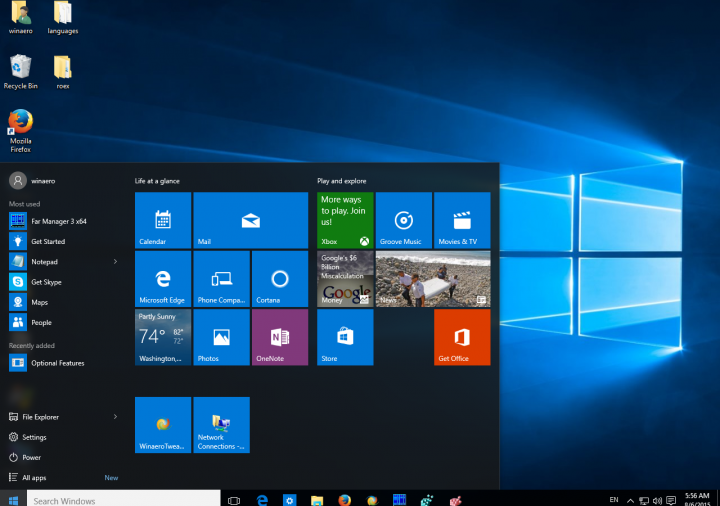Open the Cortana tile
Screen dimensions: 720x506
[279, 279]
